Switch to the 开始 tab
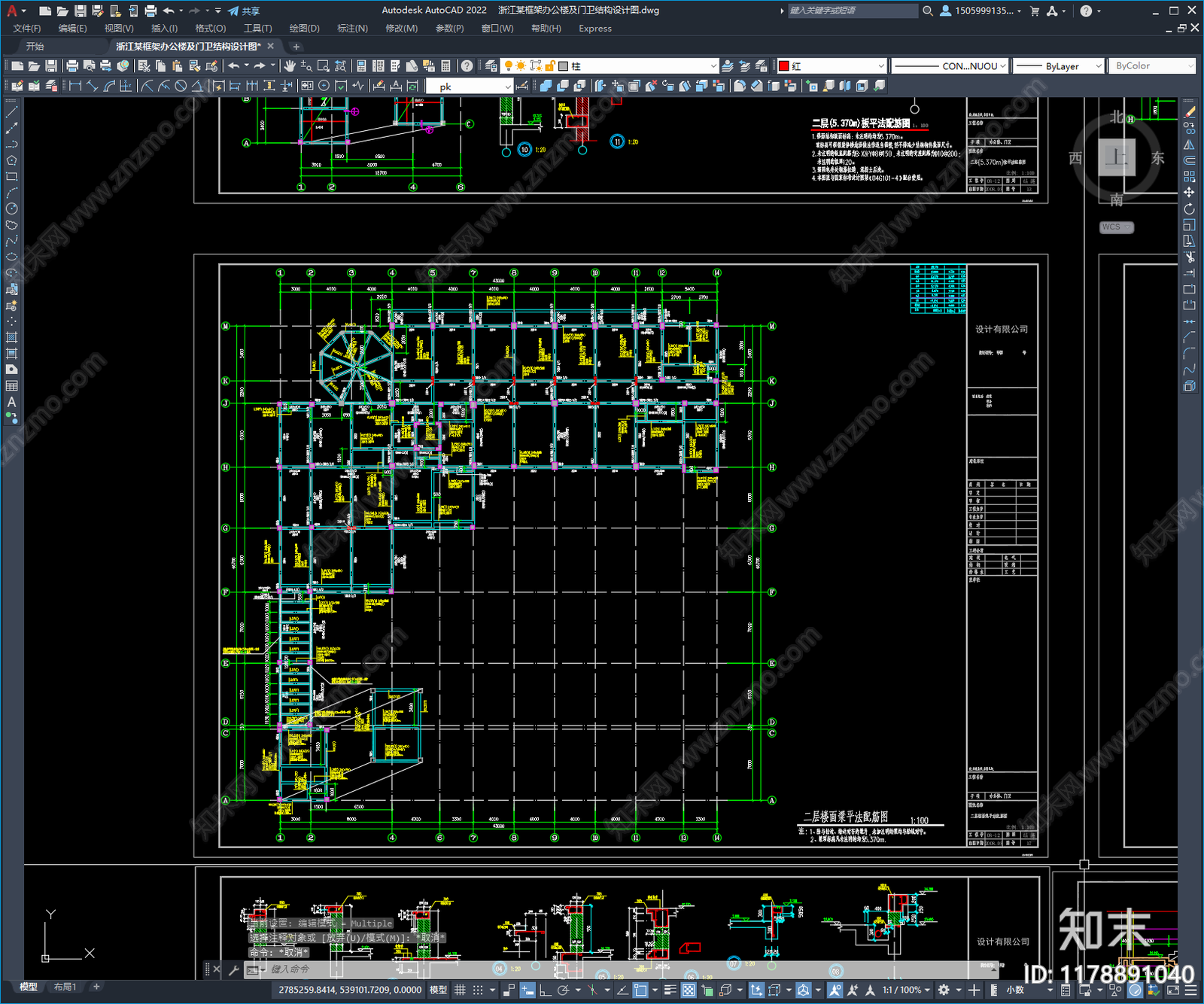 (x=35, y=47)
